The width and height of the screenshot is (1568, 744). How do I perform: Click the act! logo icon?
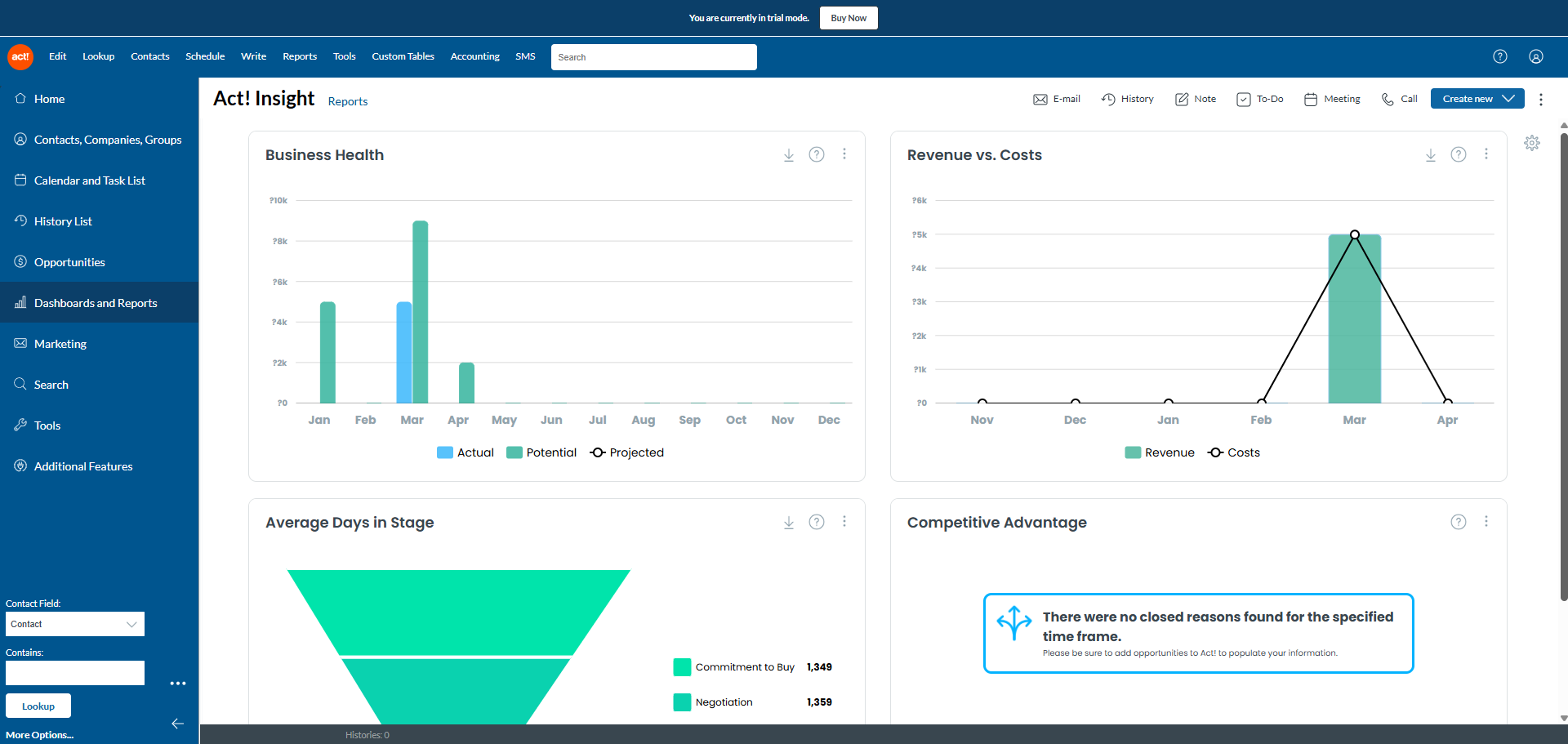click(20, 57)
